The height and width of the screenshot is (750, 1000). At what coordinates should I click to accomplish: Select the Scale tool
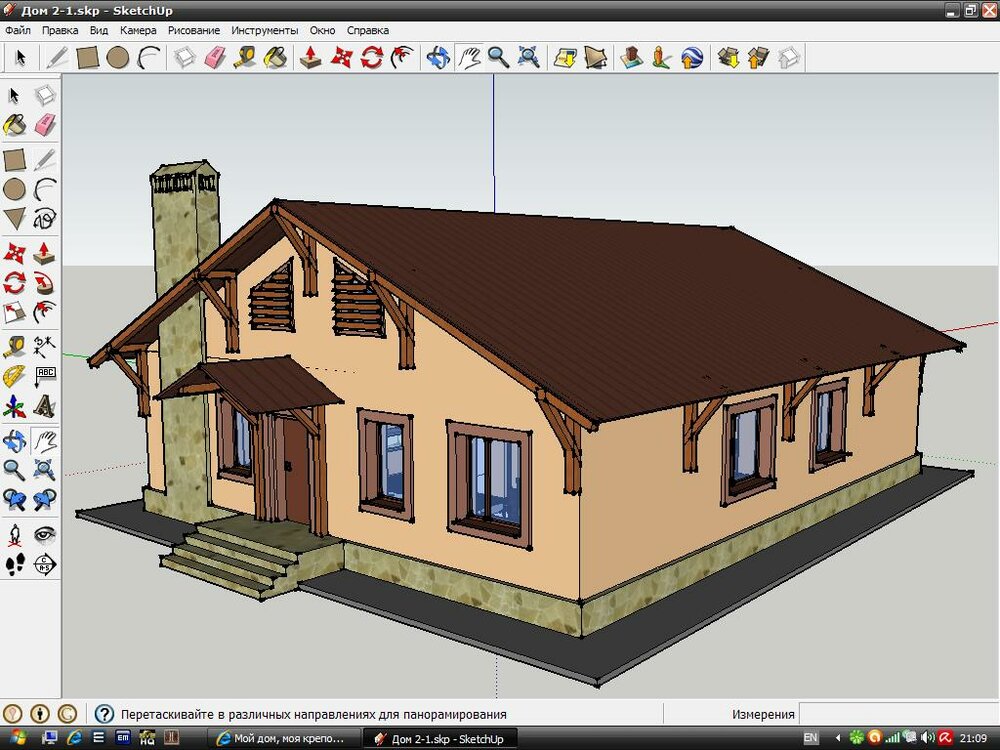[x=14, y=313]
